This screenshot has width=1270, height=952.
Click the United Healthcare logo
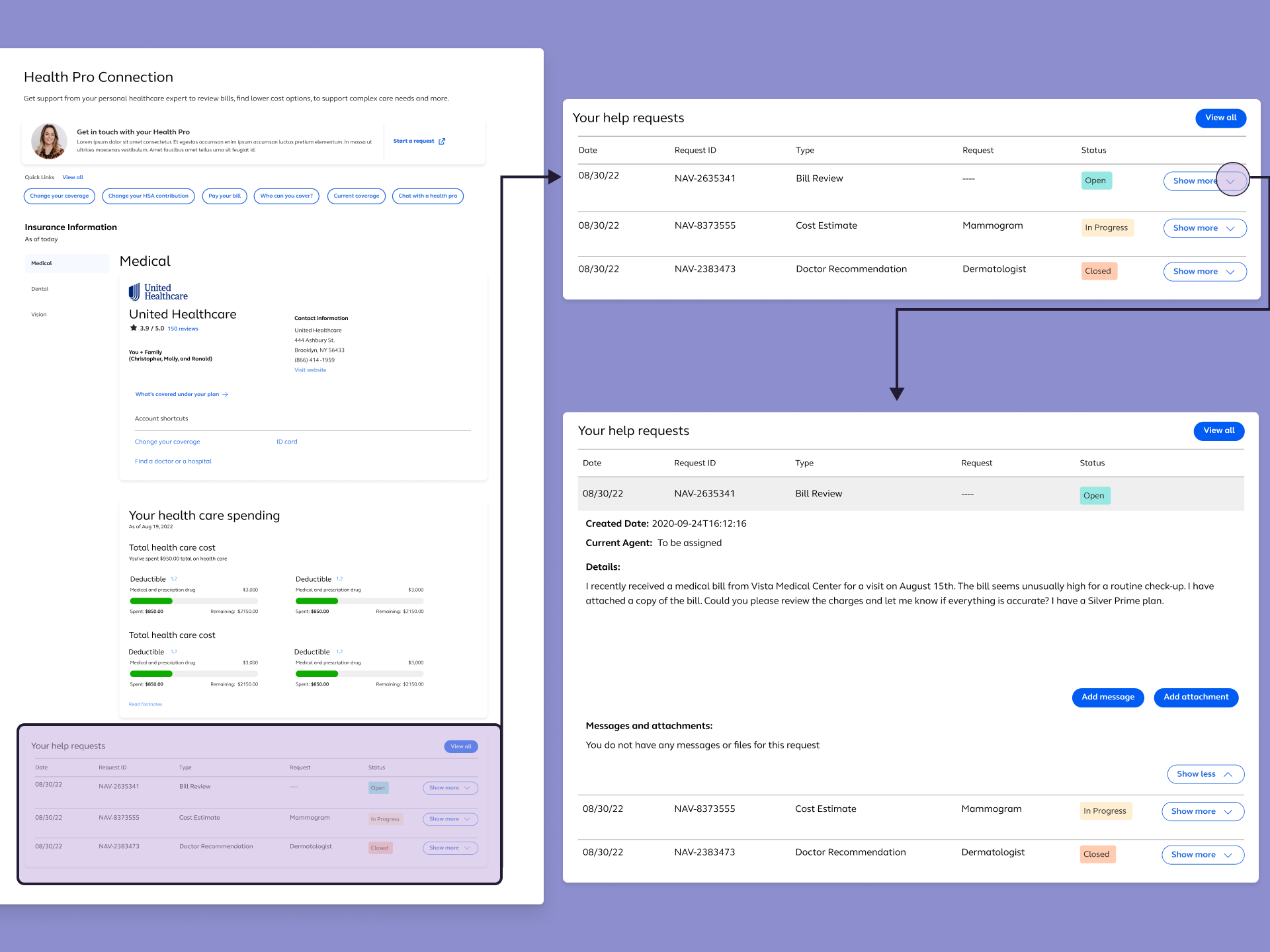pyautogui.click(x=158, y=292)
